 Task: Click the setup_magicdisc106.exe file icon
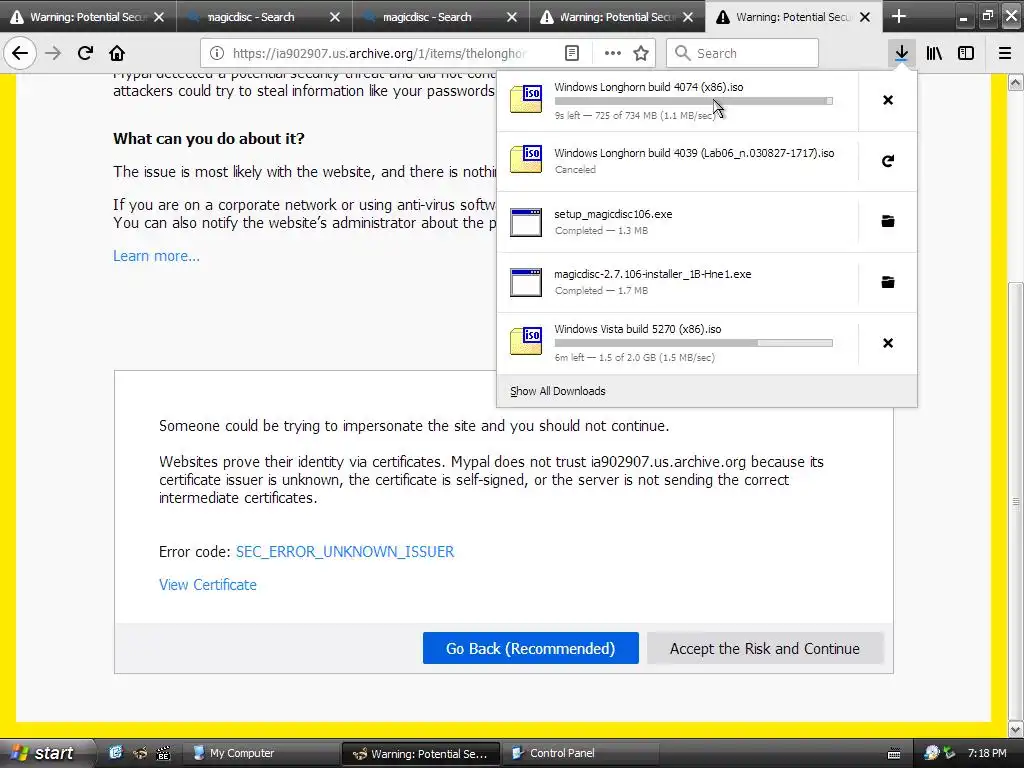point(526,222)
